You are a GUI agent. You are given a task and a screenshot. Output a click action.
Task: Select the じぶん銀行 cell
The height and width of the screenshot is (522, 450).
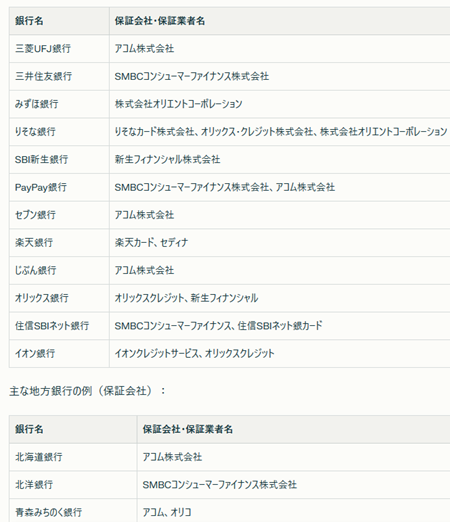click(x=59, y=270)
